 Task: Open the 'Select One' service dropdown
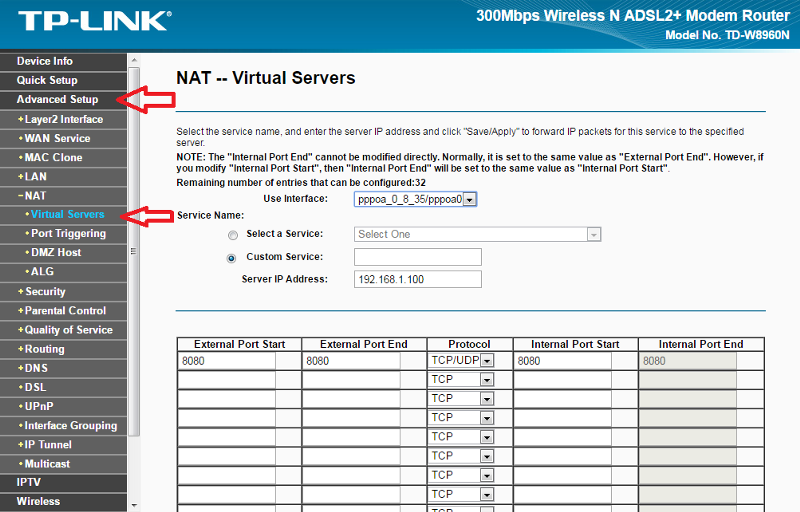[478, 234]
